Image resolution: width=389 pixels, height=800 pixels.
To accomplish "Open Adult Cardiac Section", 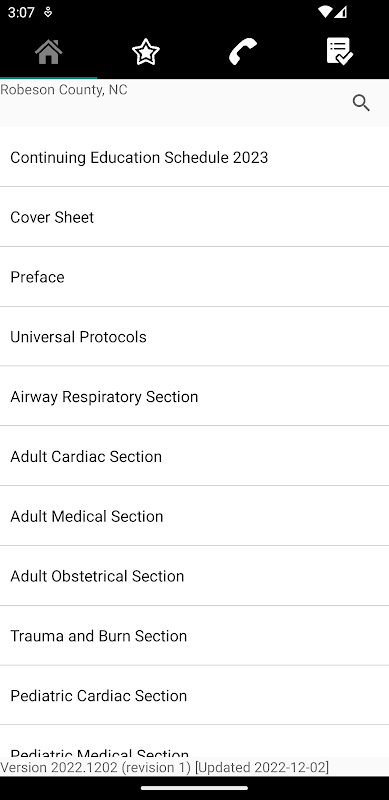I will point(194,456).
